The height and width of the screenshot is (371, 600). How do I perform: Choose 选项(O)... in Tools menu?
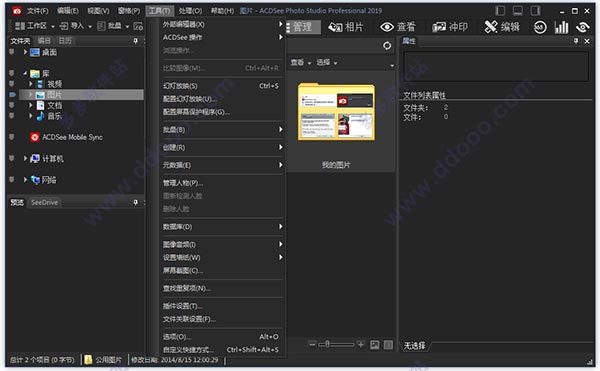[221, 337]
